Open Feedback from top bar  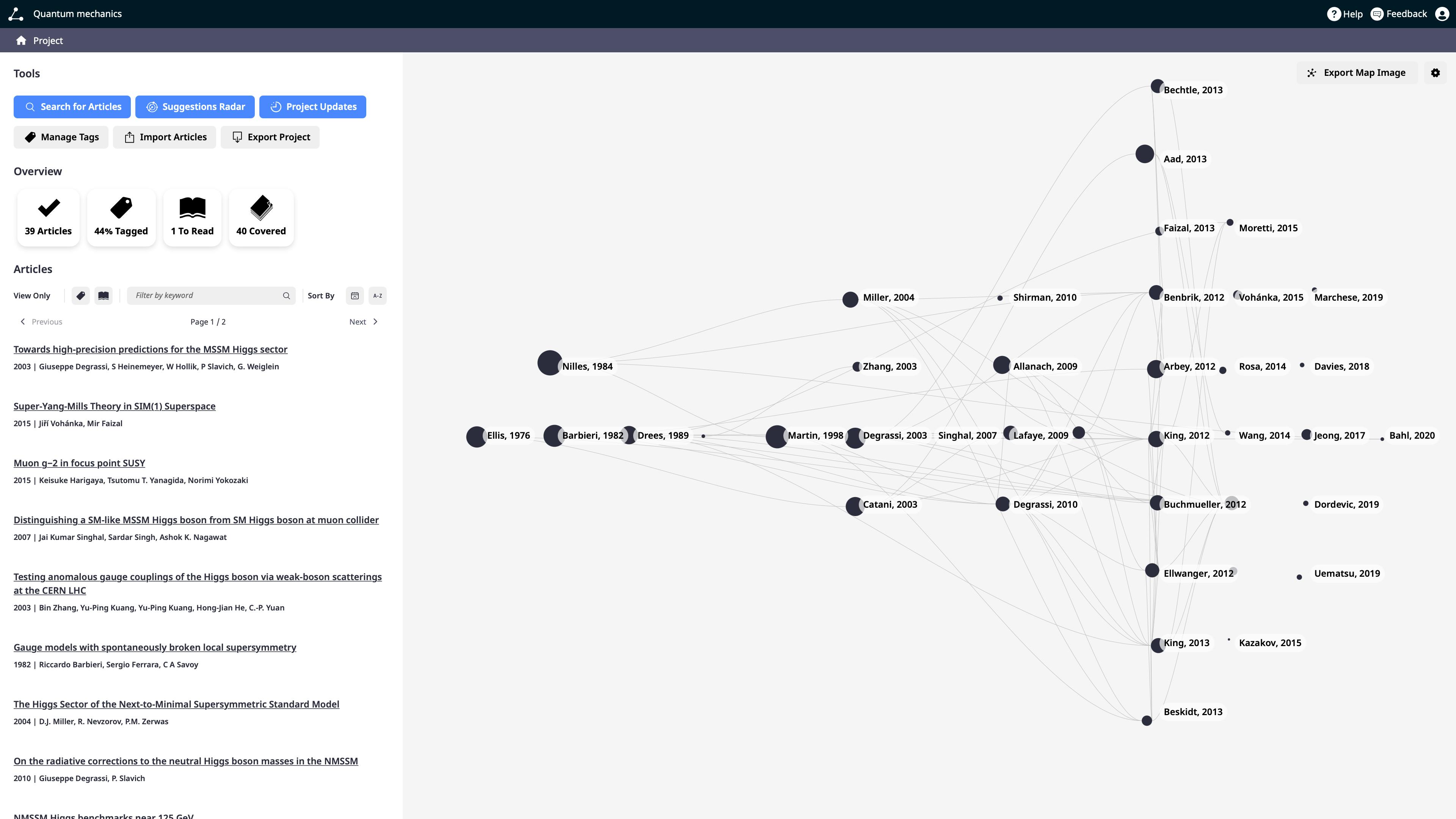point(1398,14)
